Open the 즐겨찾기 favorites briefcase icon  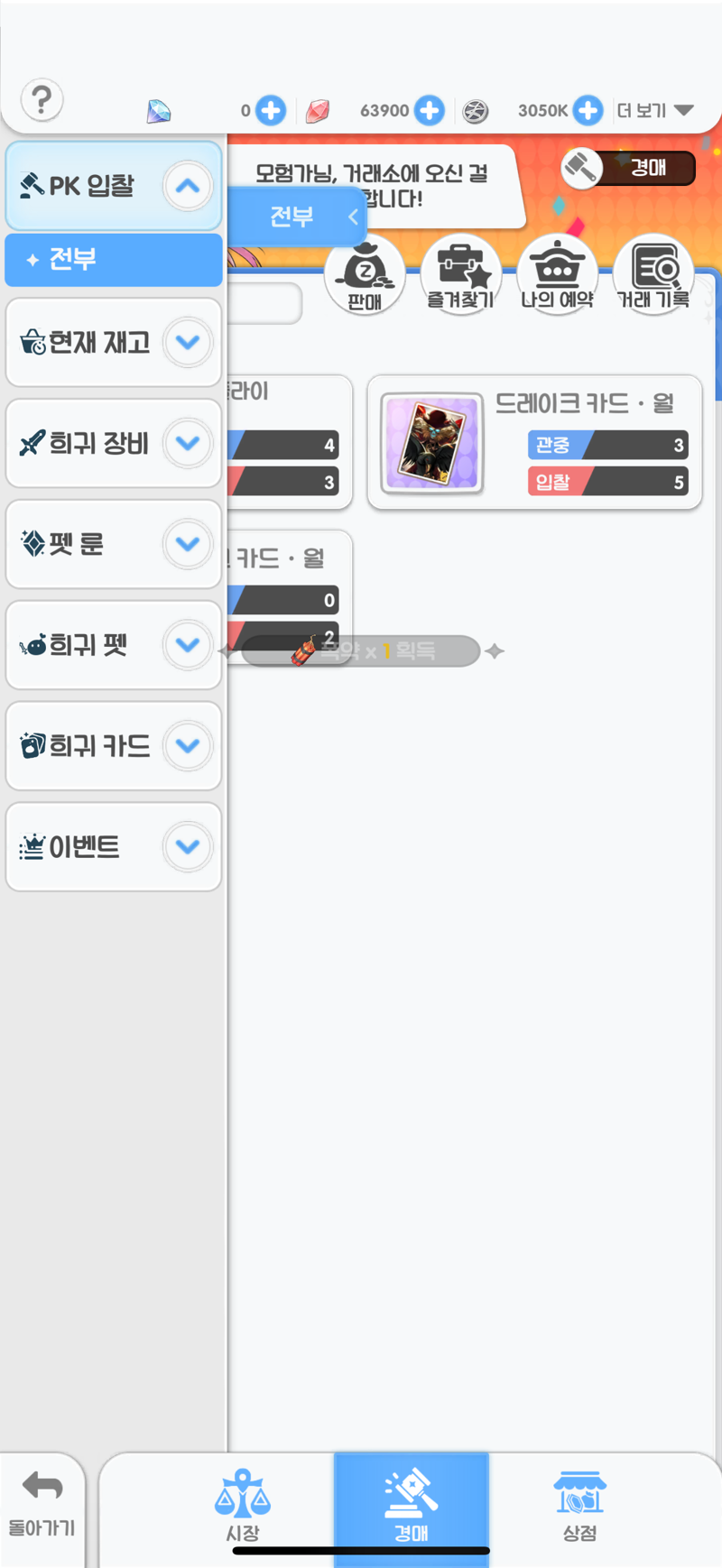[461, 274]
